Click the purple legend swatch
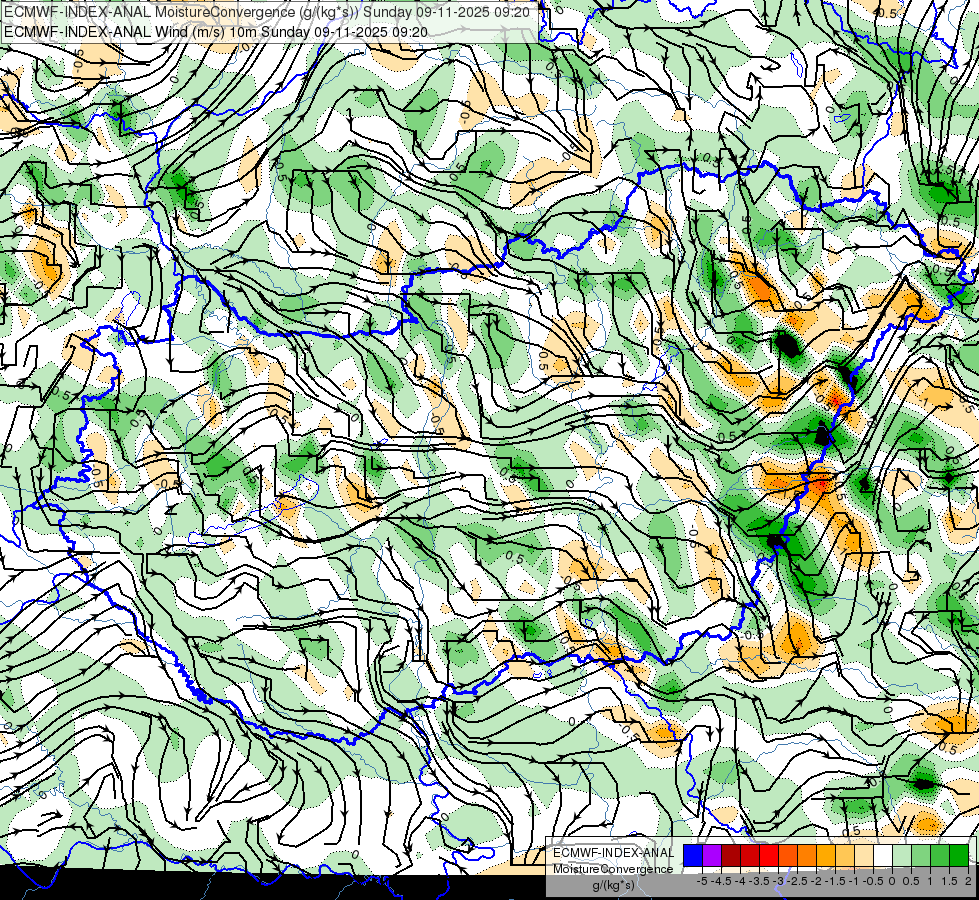The image size is (979, 900). coord(712,855)
